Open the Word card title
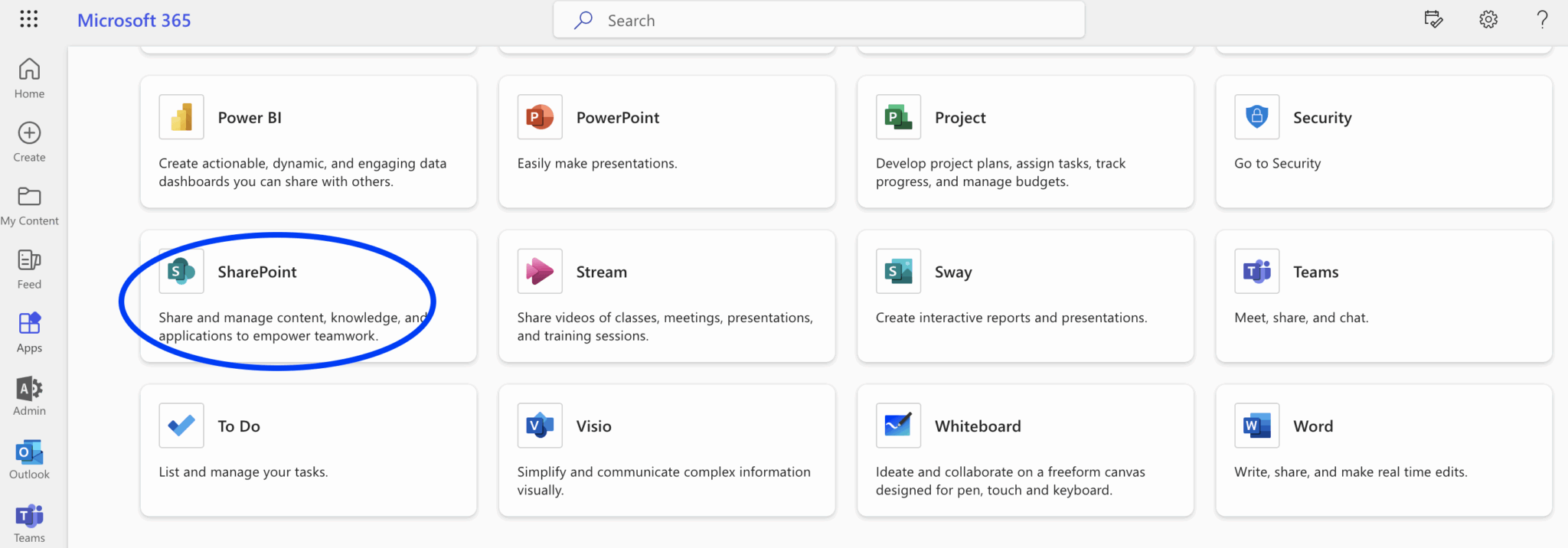The height and width of the screenshot is (548, 1568). click(x=1313, y=426)
